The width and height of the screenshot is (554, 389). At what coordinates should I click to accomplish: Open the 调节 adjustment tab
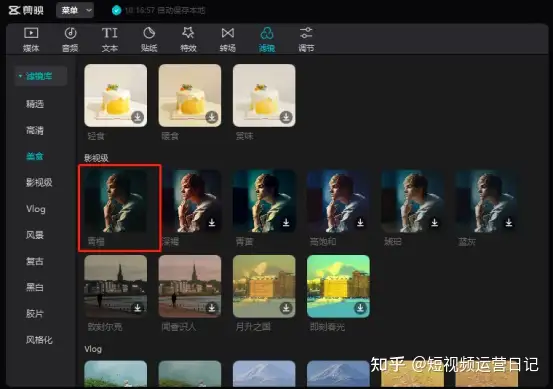pyautogui.click(x=306, y=40)
